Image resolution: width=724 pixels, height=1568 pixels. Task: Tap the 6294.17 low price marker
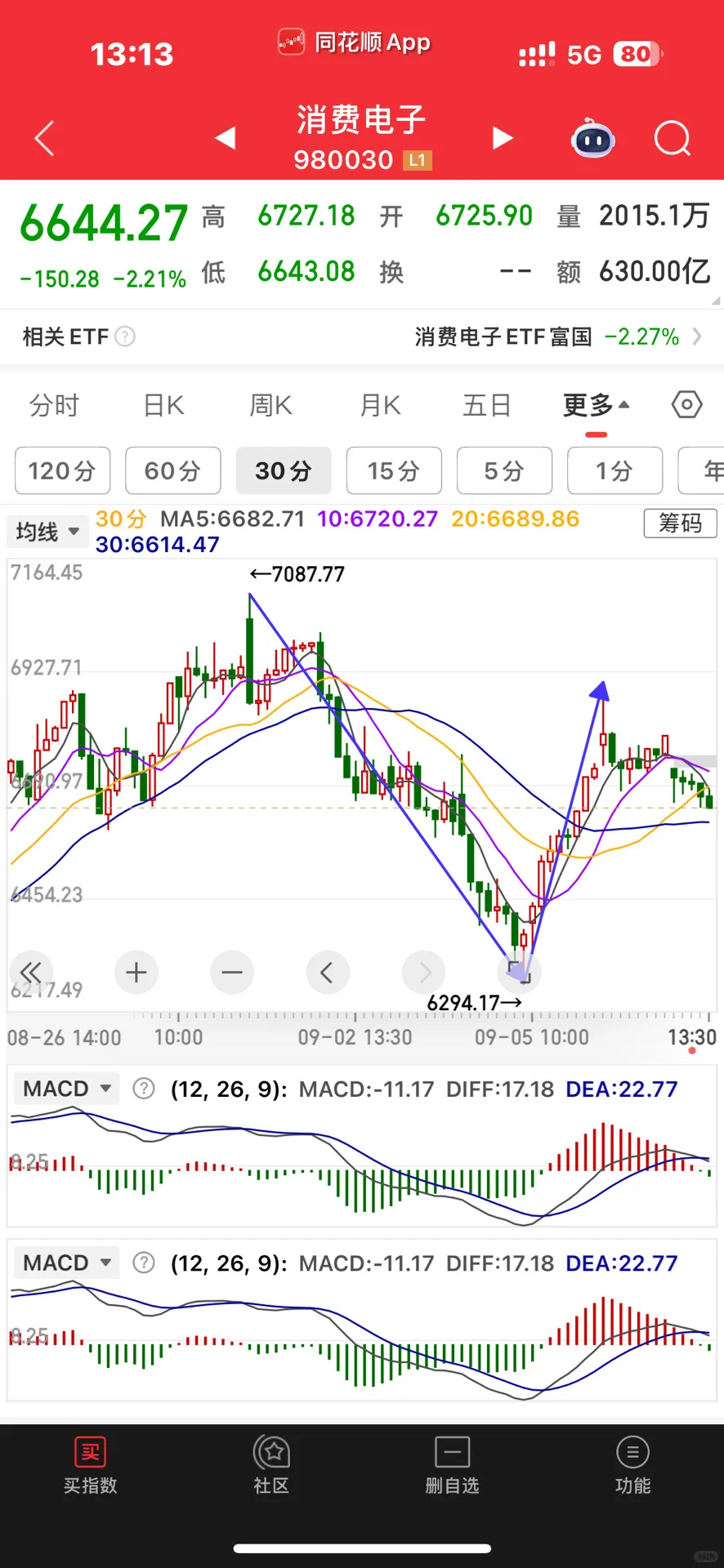click(475, 1002)
